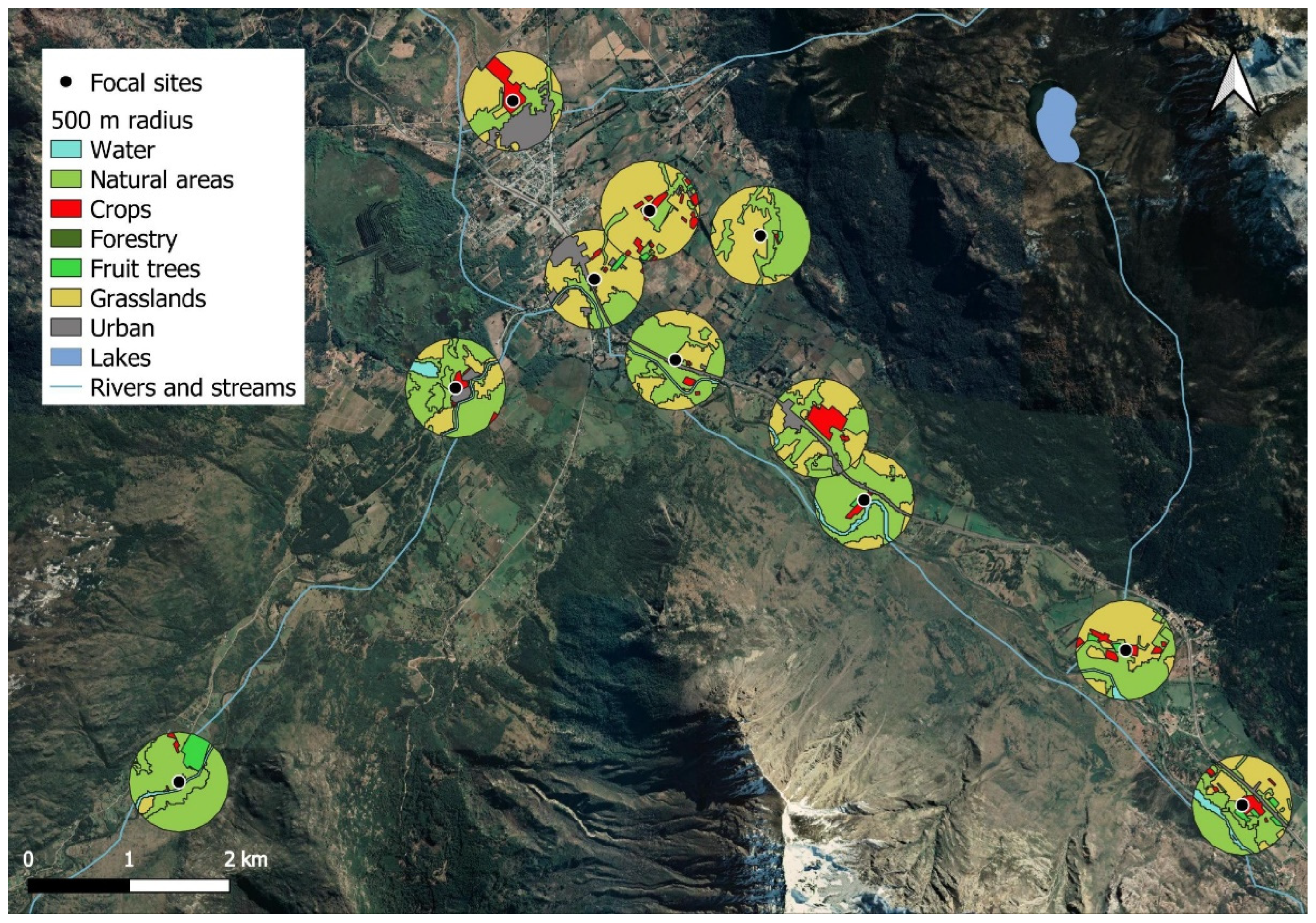Image resolution: width=1316 pixels, height=923 pixels.
Task: Click the southeastern-most focal site dot
Action: click(1241, 806)
